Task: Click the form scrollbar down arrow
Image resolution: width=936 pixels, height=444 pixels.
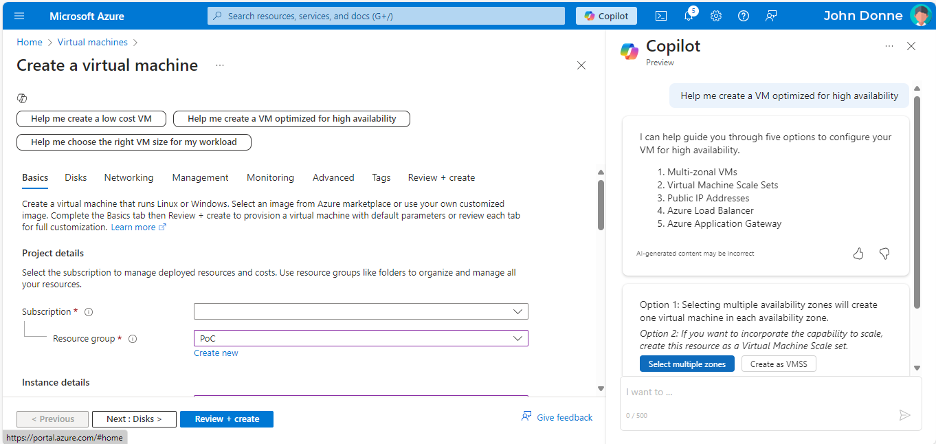Action: (x=601, y=388)
